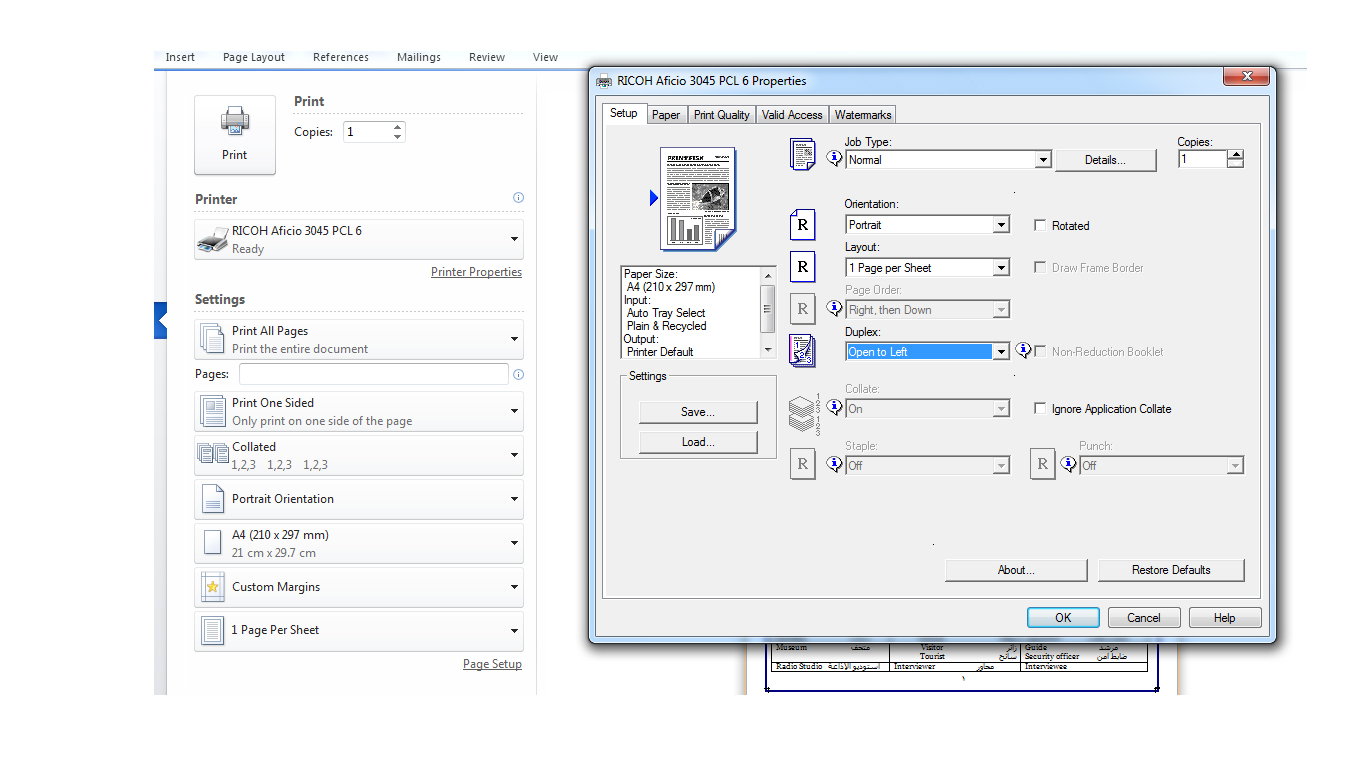The image size is (1366, 768).
Task: Click the printer info icon in Word
Action: (x=518, y=198)
